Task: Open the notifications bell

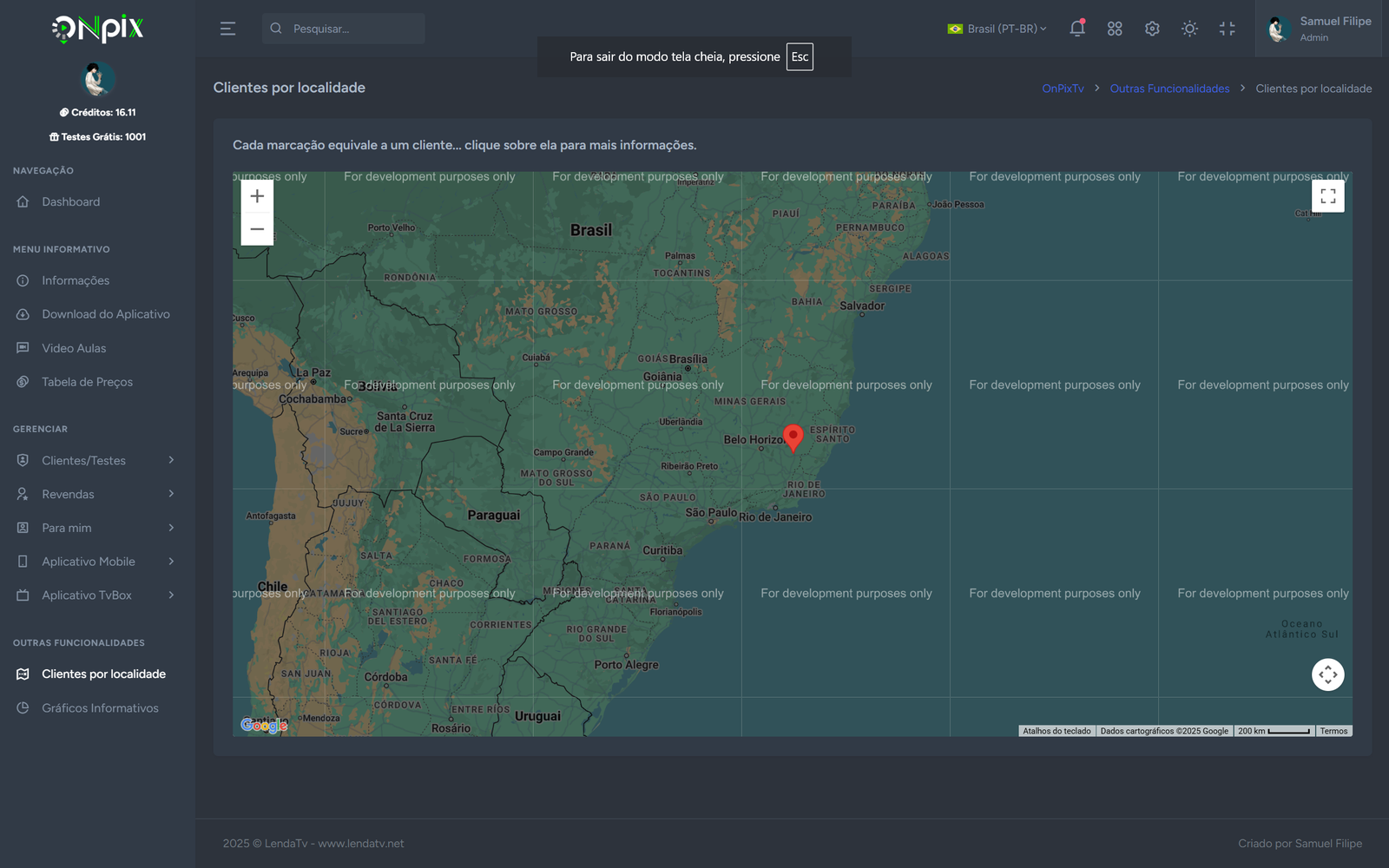Action: pos(1077,29)
